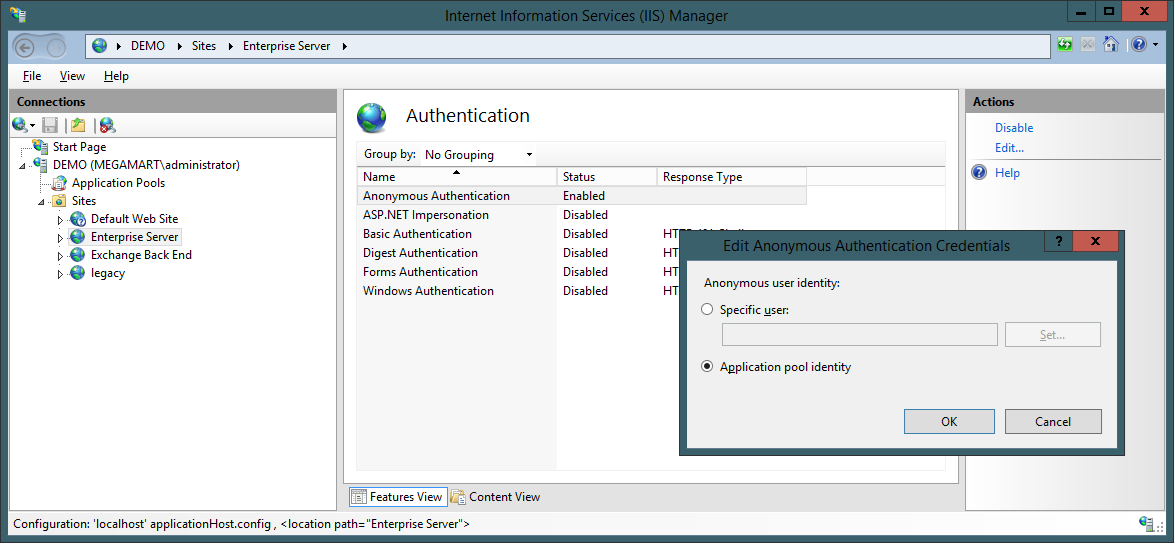1175x547 pixels.
Task: Select the Specific user radio button
Action: coord(707,309)
